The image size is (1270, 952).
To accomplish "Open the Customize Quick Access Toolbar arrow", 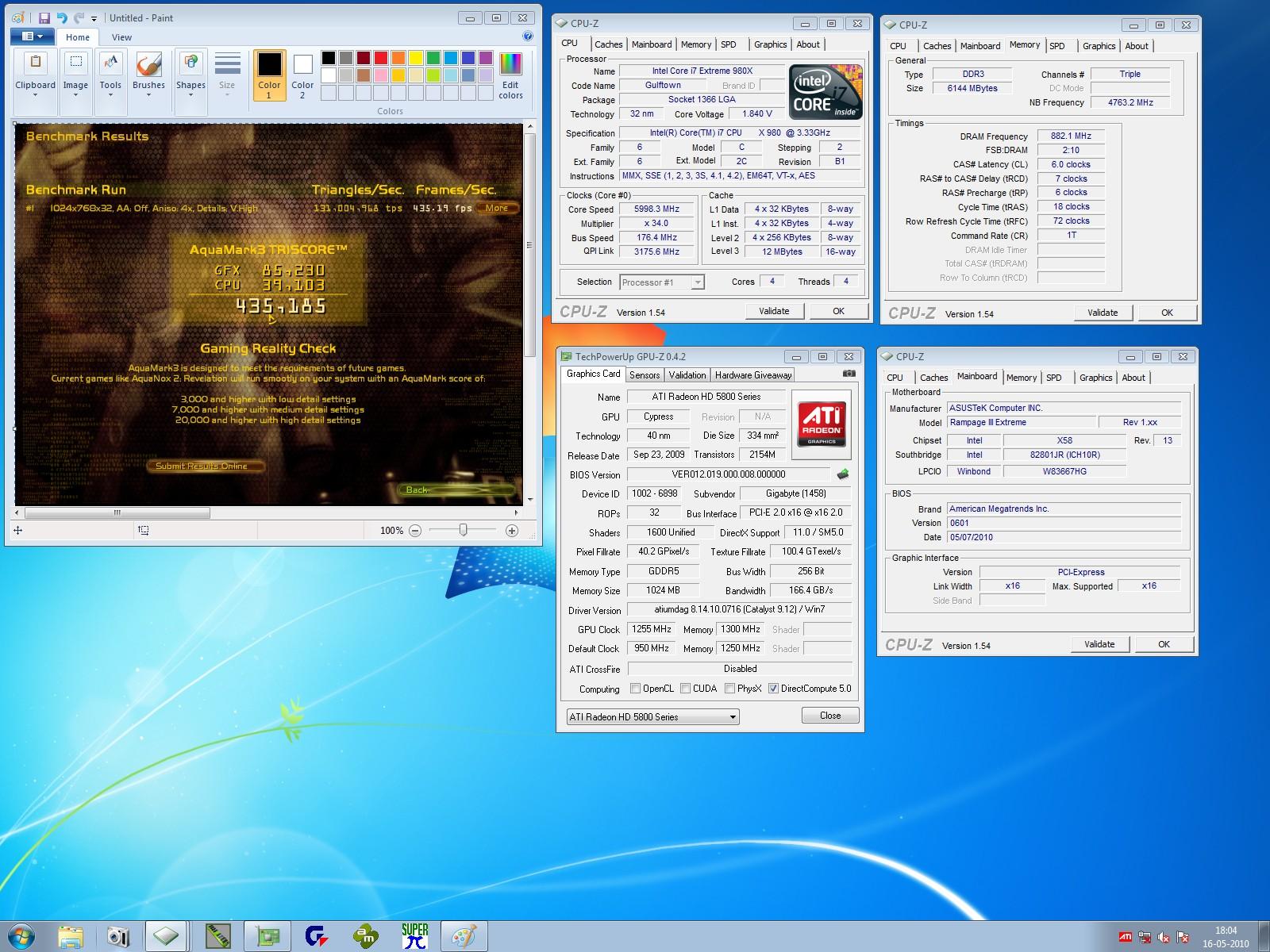I will click(94, 18).
